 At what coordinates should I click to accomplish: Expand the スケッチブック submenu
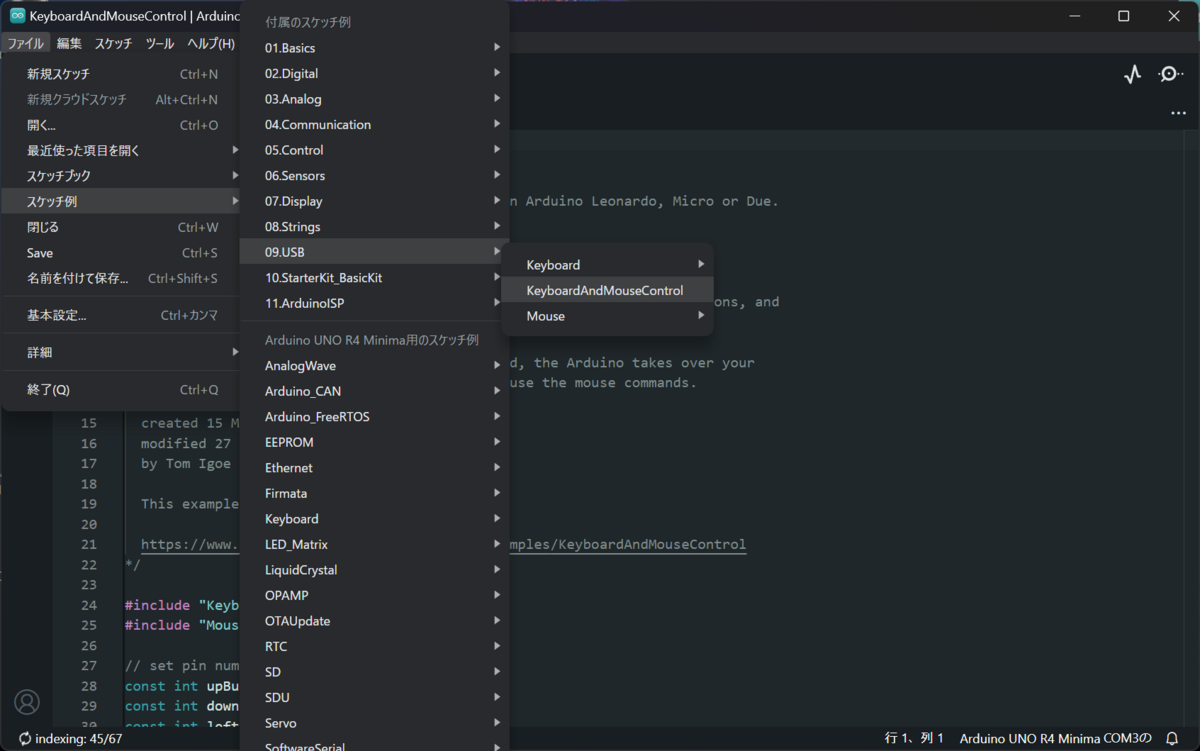[122, 176]
